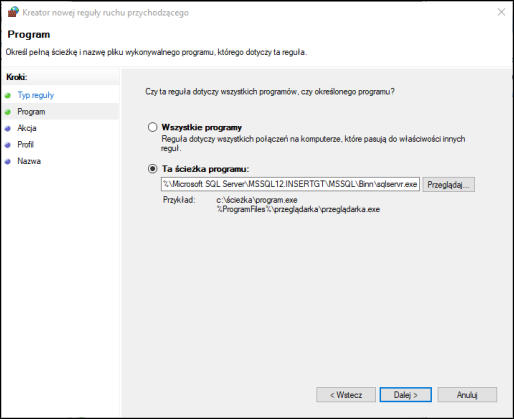Click the 'Program' page heading
Image resolution: width=514 pixels, height=419 pixels.
click(x=29, y=34)
